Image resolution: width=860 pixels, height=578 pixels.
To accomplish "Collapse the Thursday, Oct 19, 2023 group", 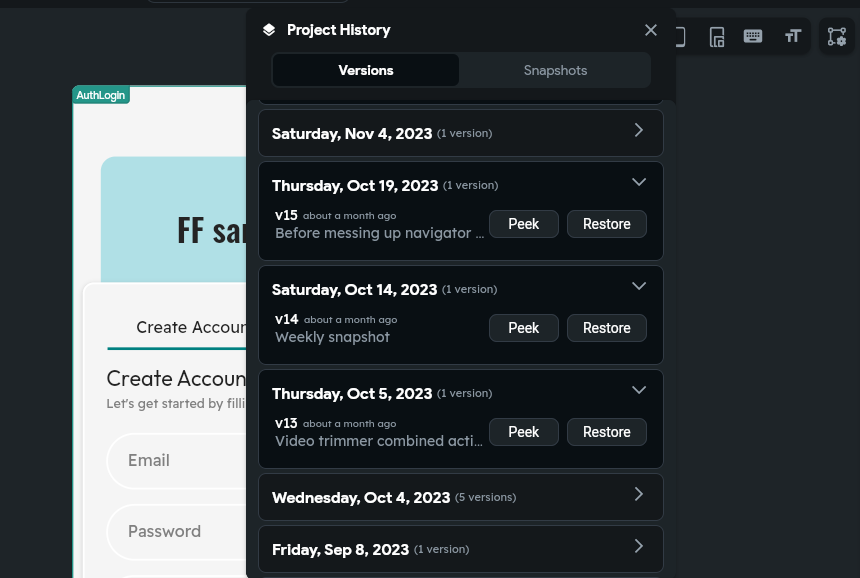I will [x=638, y=182].
